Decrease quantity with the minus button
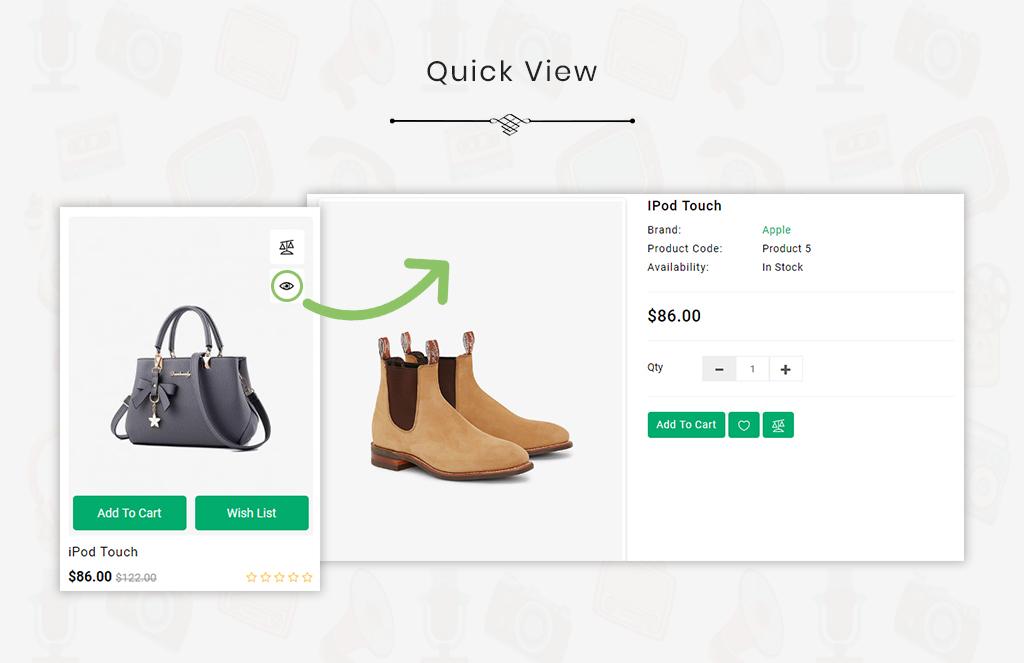 [x=719, y=369]
